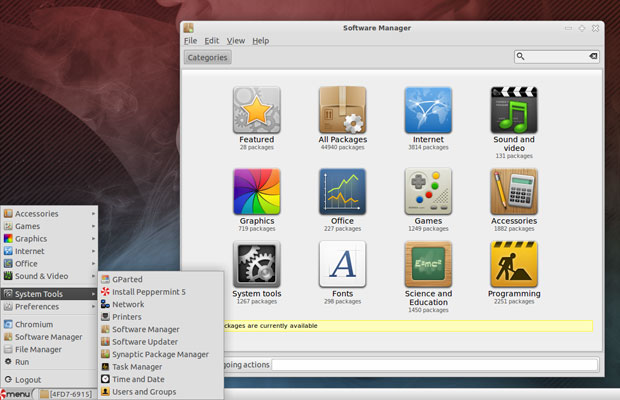Viewport: 620px width, 400px height.
Task: Open the Sound and video category icon
Action: pos(514,110)
